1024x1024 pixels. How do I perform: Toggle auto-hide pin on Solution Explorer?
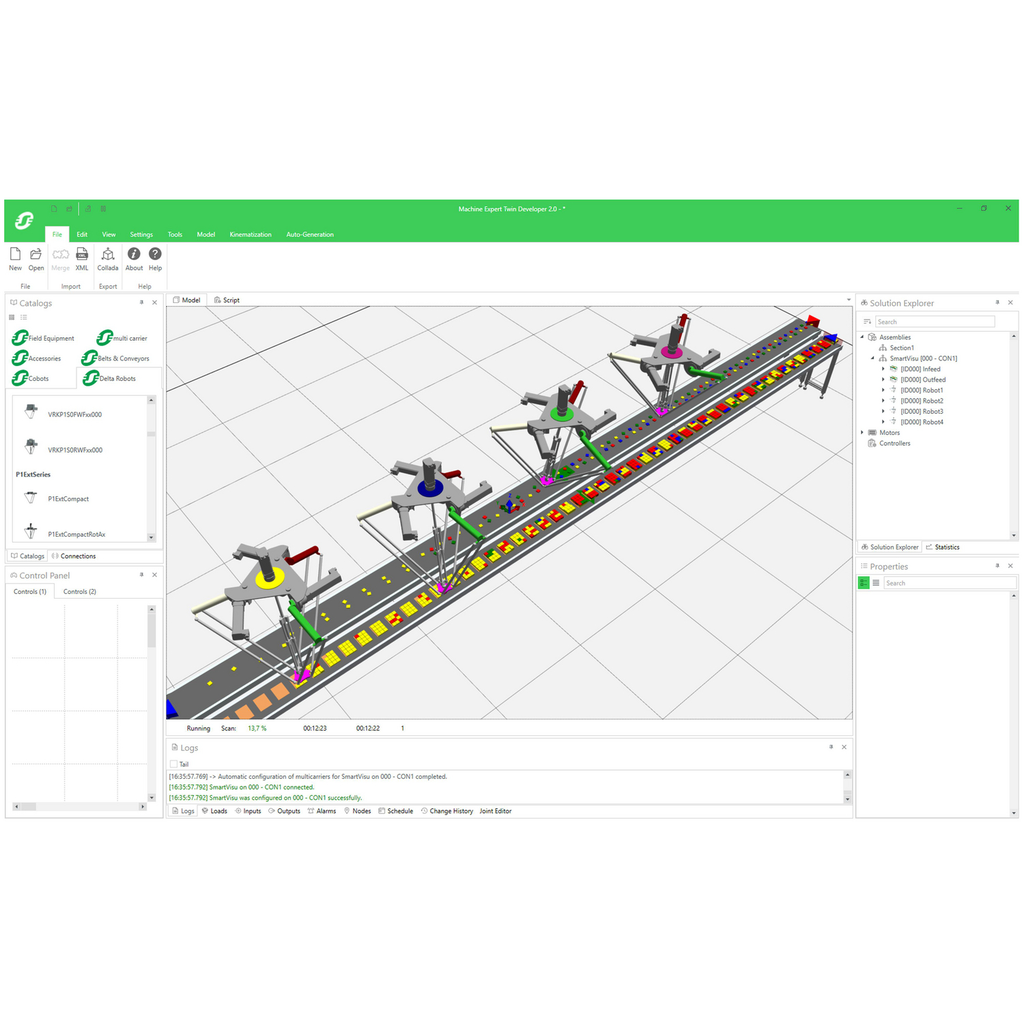(997, 302)
